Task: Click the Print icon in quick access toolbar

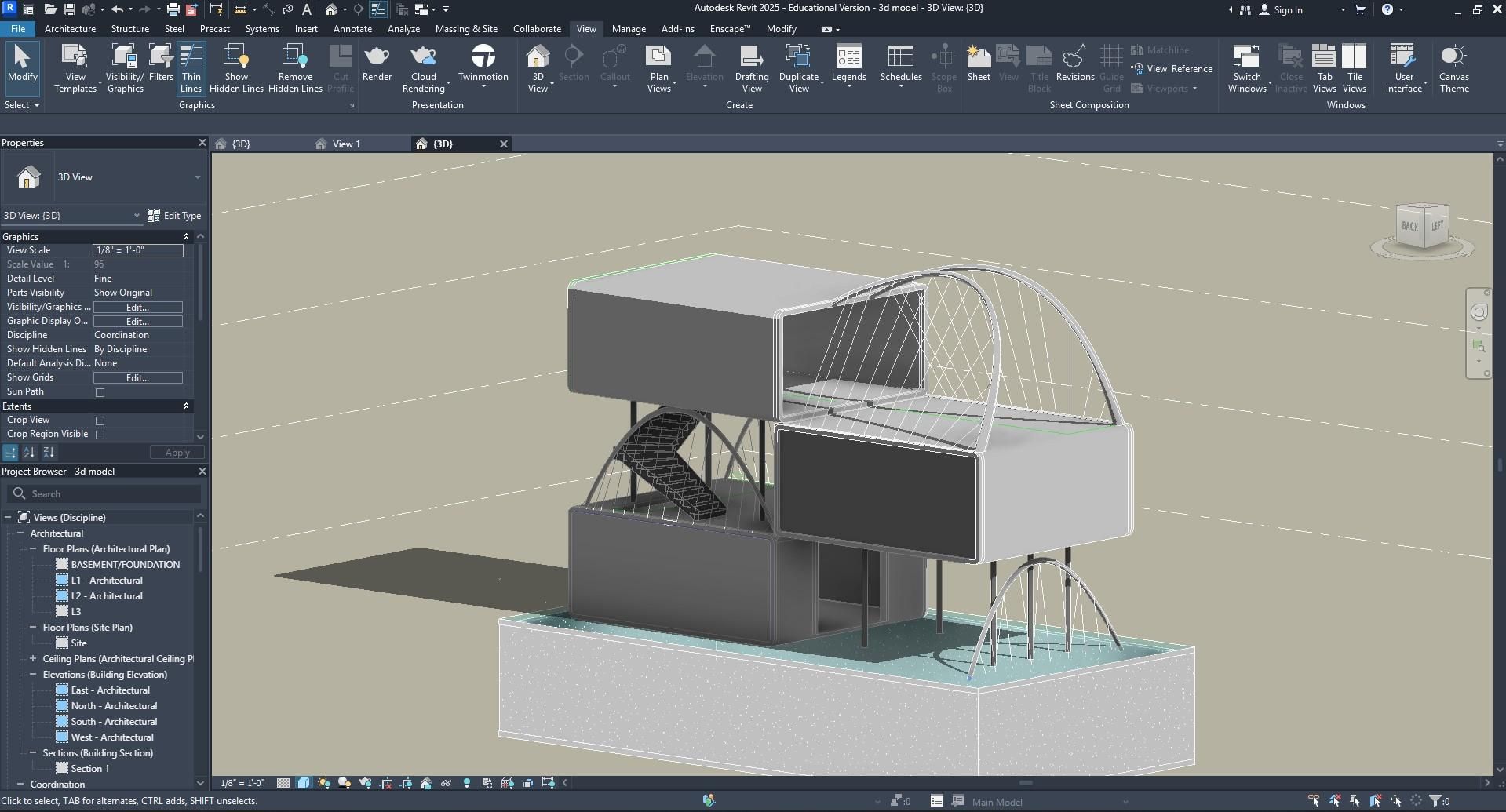Action: 173,9
